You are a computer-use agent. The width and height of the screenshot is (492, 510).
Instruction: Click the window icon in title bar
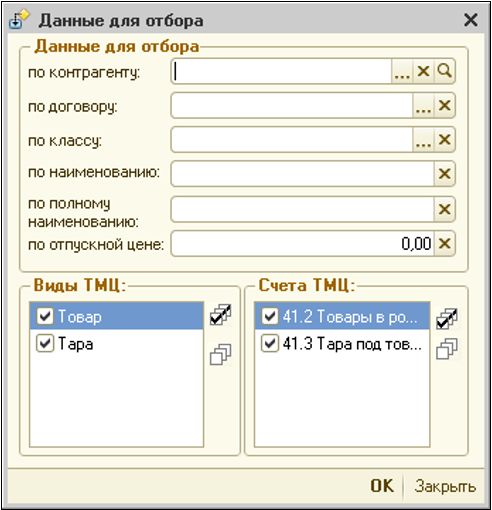tap(19, 19)
